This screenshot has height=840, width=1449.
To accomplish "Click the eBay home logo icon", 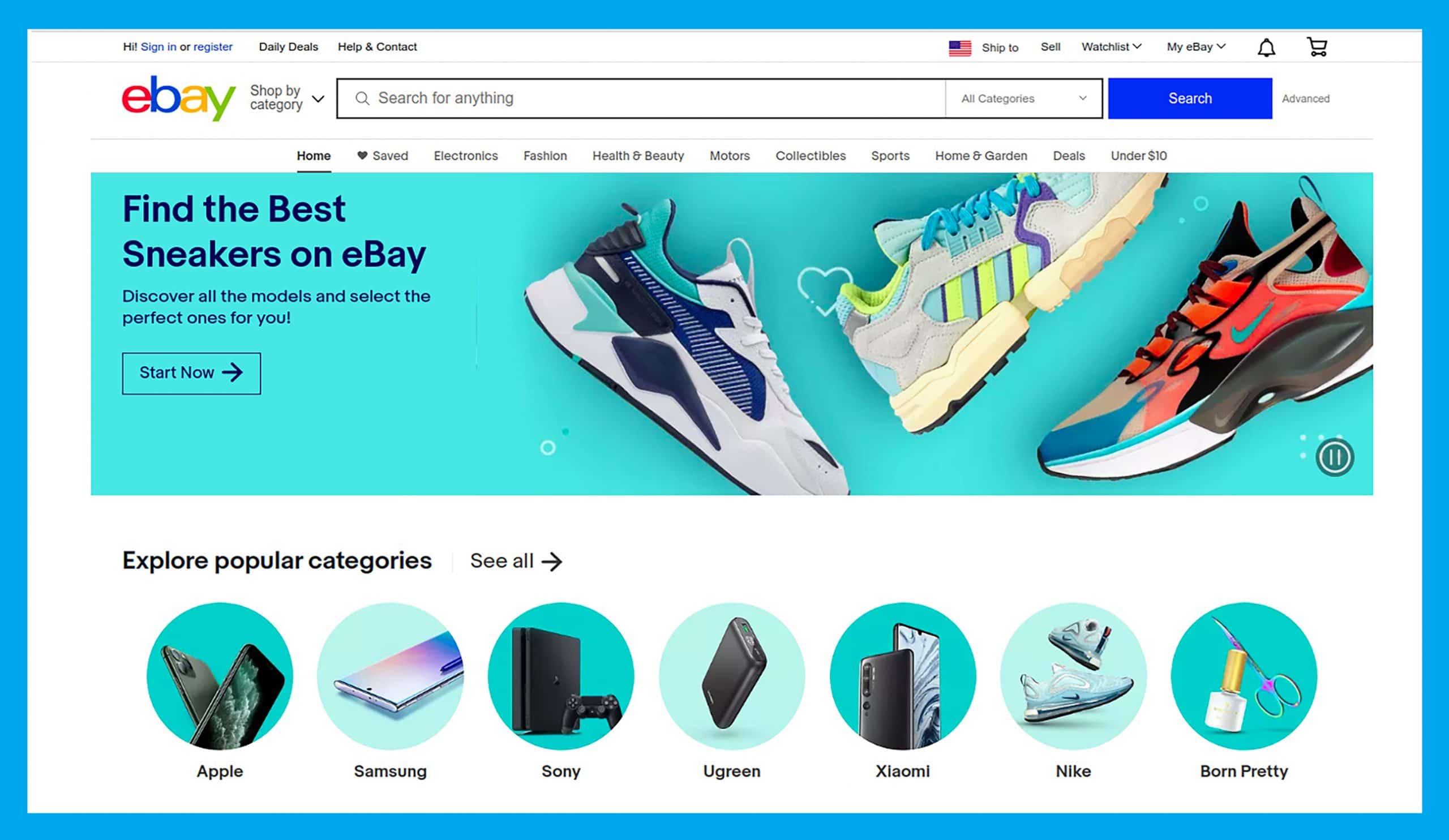I will tap(177, 98).
